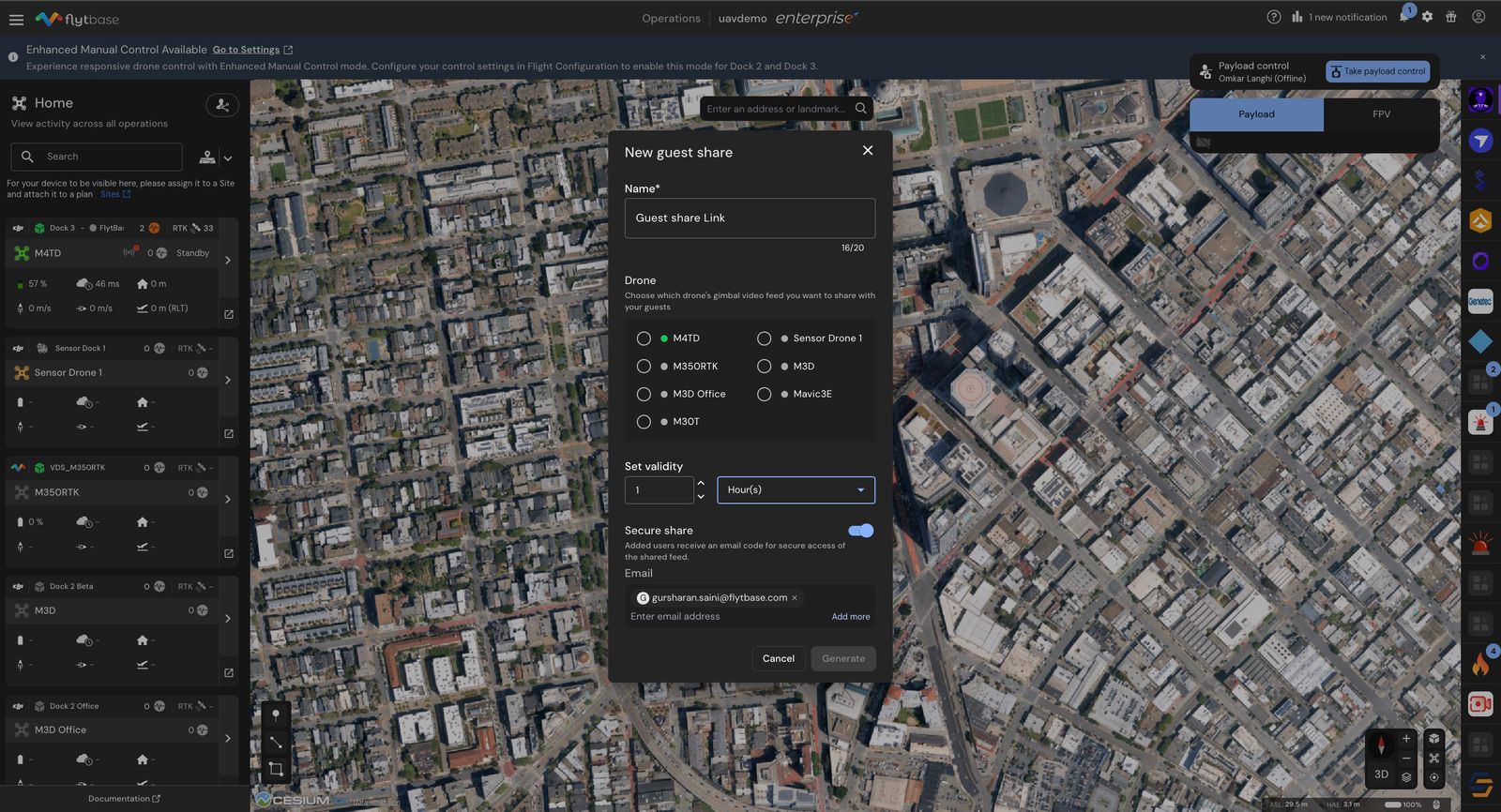Zoom in on the map
This screenshot has height=812, width=1501.
1406,739
